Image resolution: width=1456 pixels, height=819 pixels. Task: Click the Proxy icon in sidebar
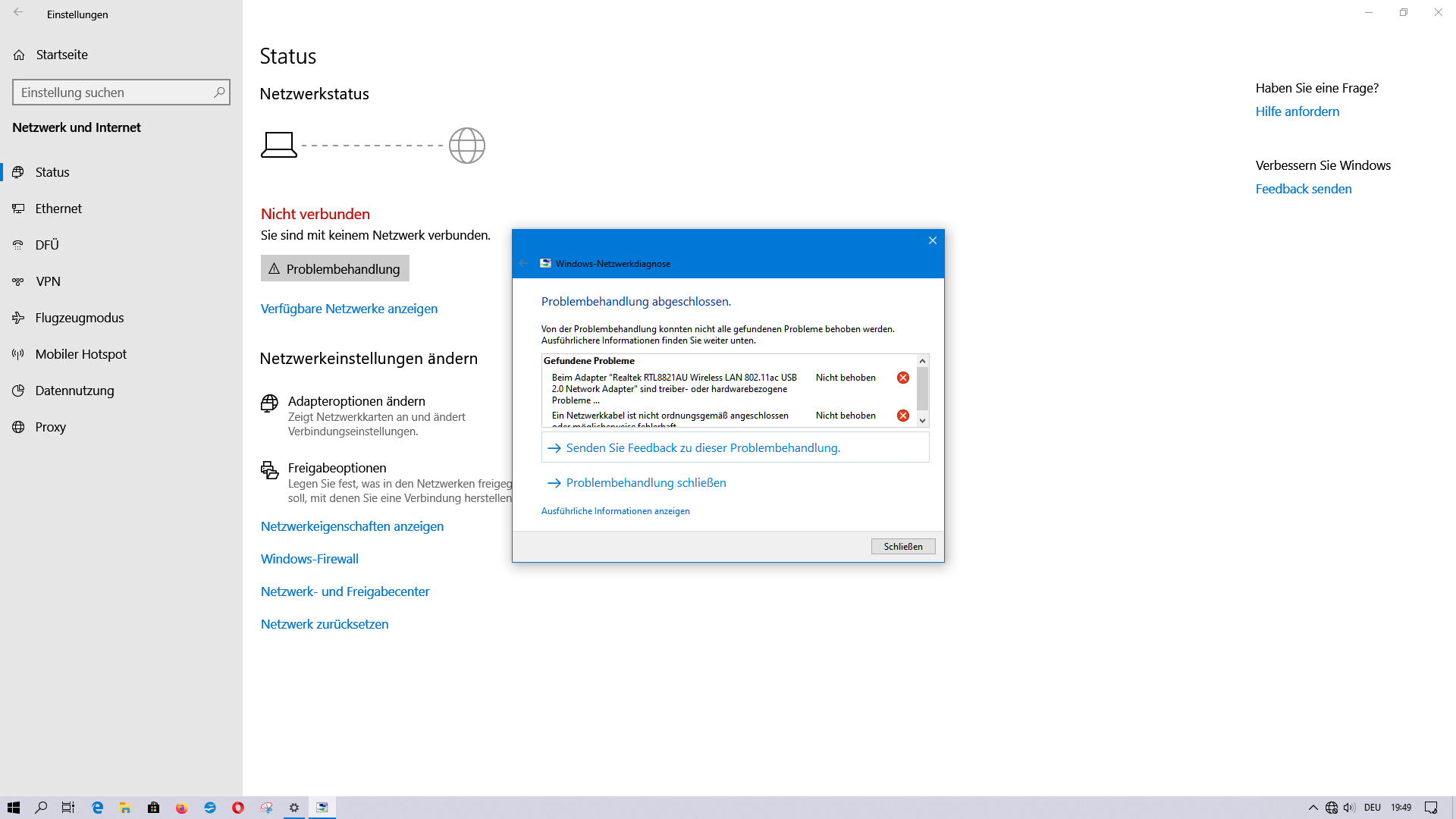18,426
